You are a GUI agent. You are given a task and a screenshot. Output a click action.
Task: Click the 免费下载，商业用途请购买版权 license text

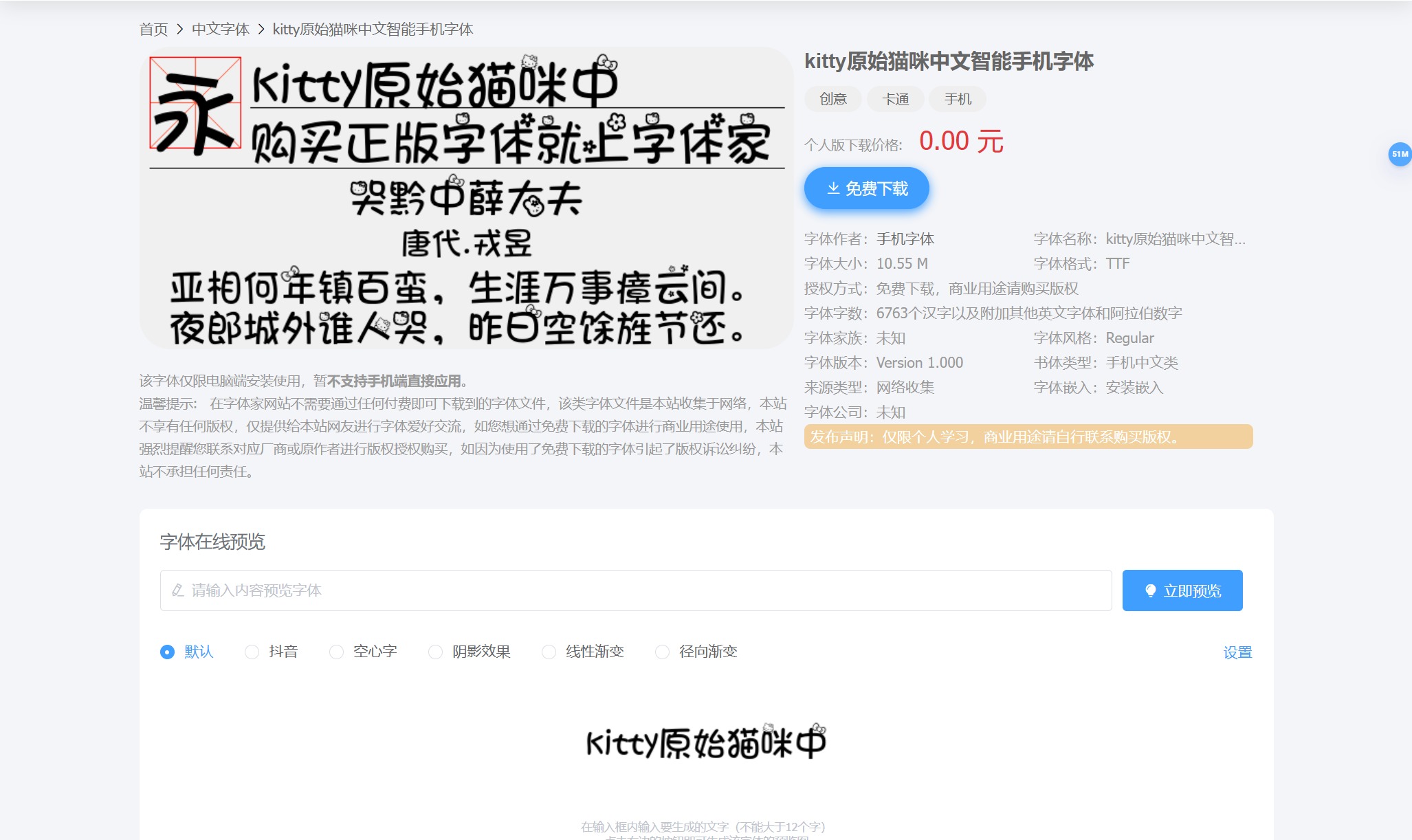point(978,289)
